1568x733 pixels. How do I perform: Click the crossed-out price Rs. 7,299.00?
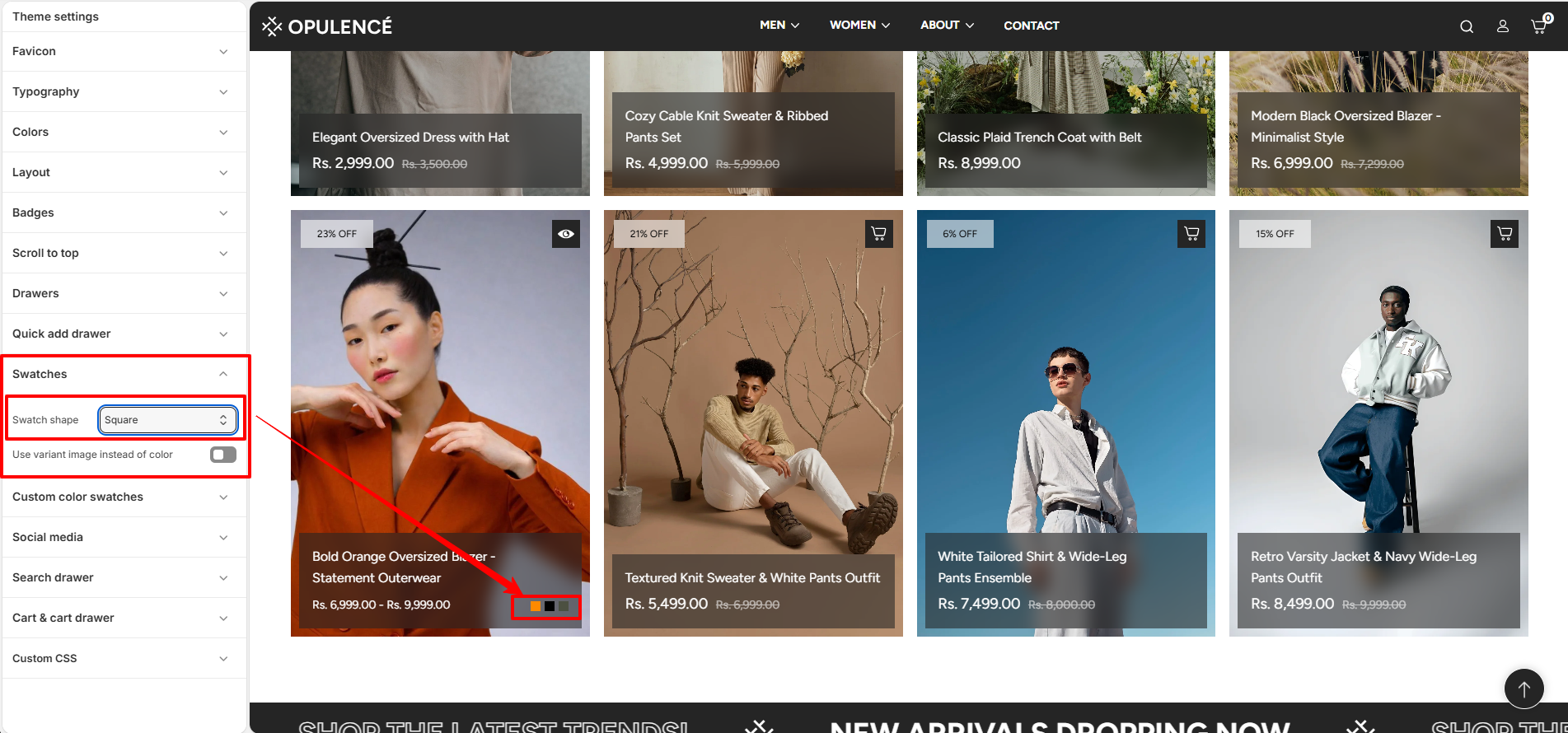1373,164
